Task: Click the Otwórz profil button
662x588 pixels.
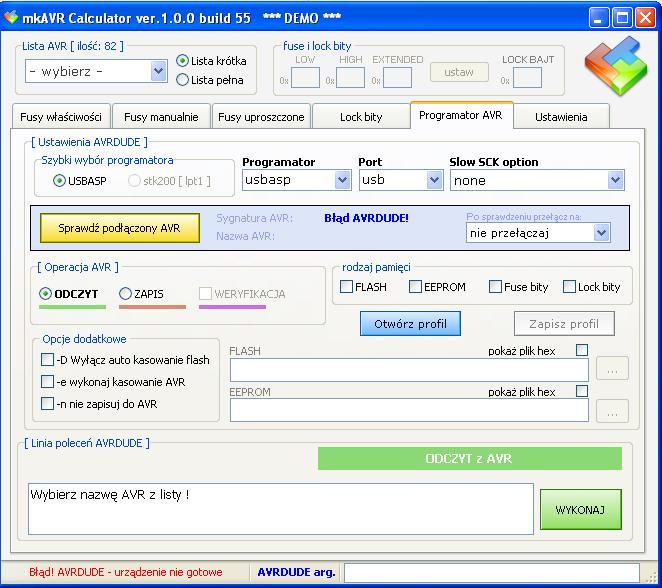Action: pos(410,324)
